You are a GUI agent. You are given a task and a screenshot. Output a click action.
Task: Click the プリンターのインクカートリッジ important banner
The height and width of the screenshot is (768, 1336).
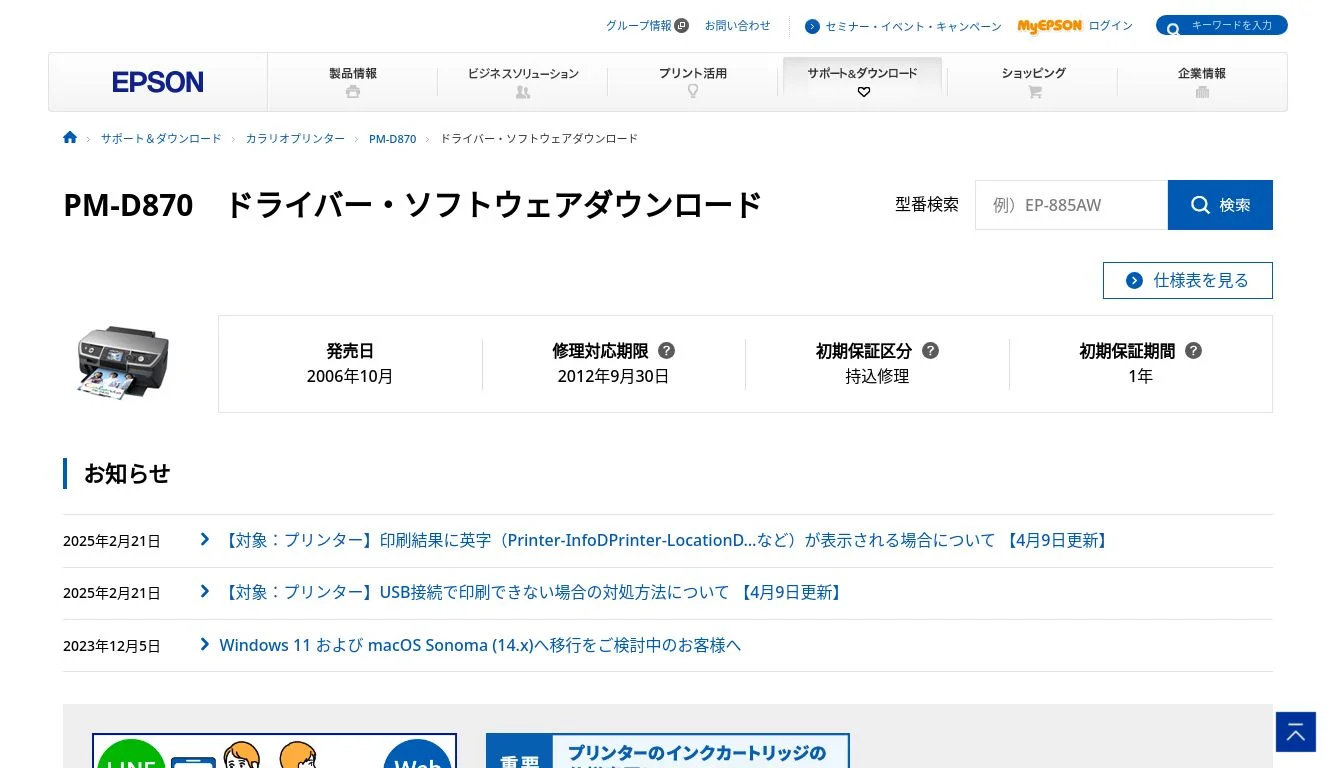tap(668, 751)
